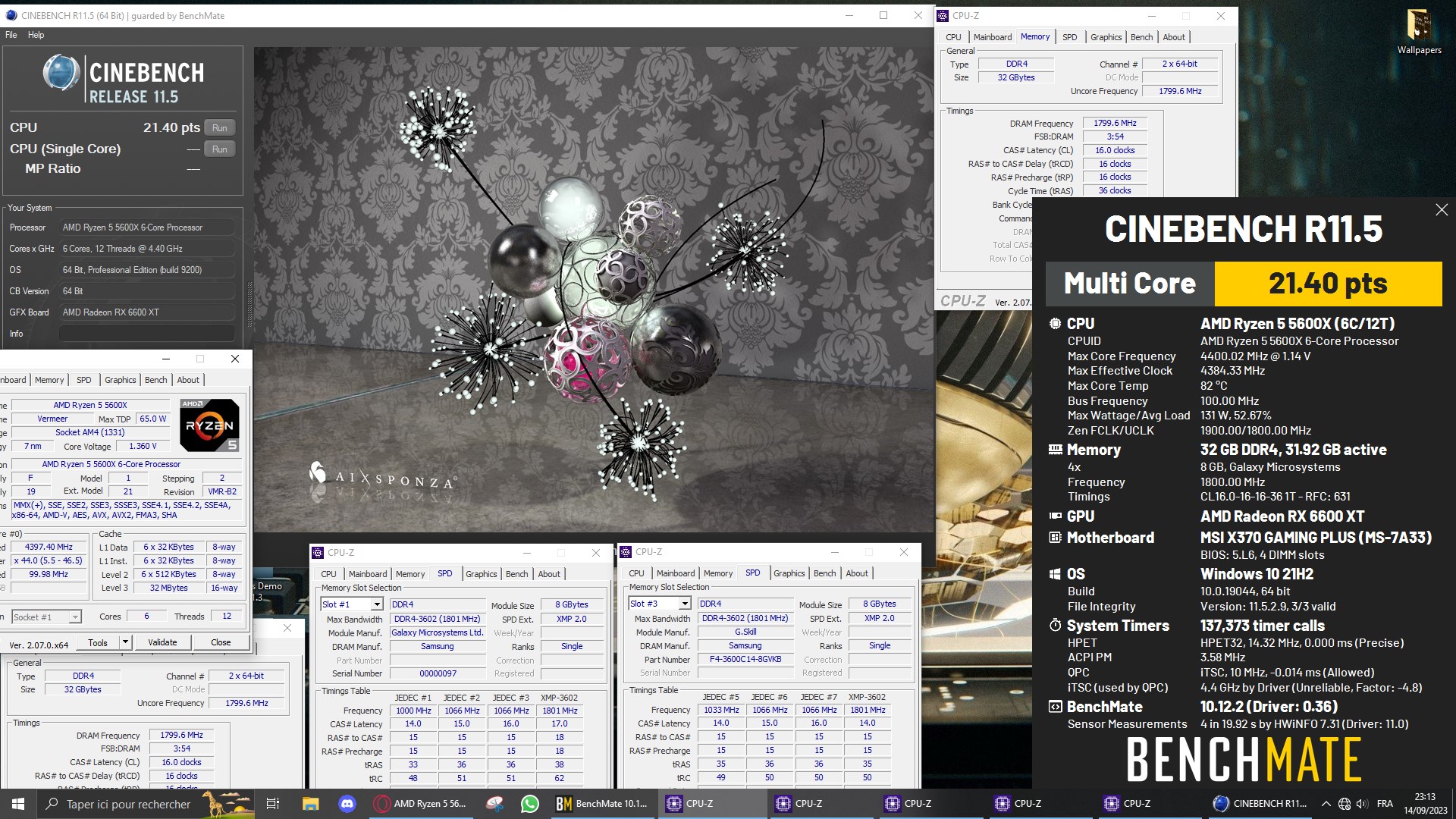Click the Validate button in CPU-Z

(162, 642)
